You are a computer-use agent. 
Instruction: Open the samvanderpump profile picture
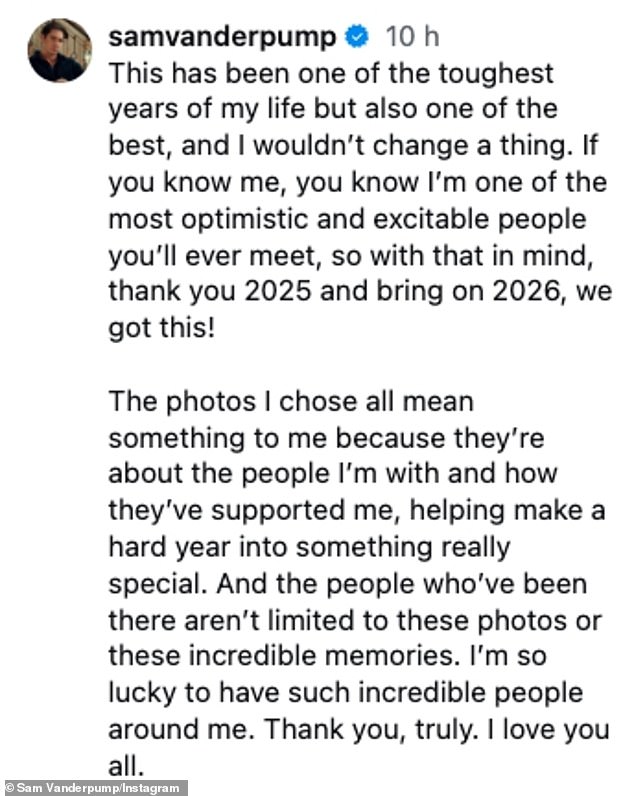[59, 50]
